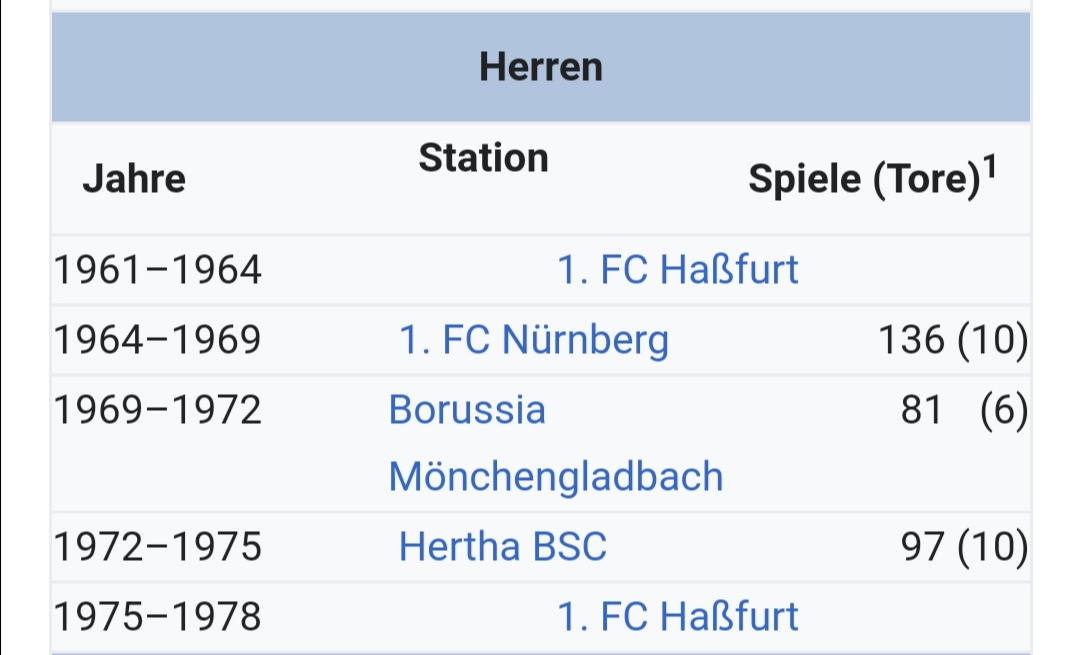Click the (6) goals figure for Mönchengladbach
The image size is (1080, 655).
pyautogui.click(x=1003, y=410)
